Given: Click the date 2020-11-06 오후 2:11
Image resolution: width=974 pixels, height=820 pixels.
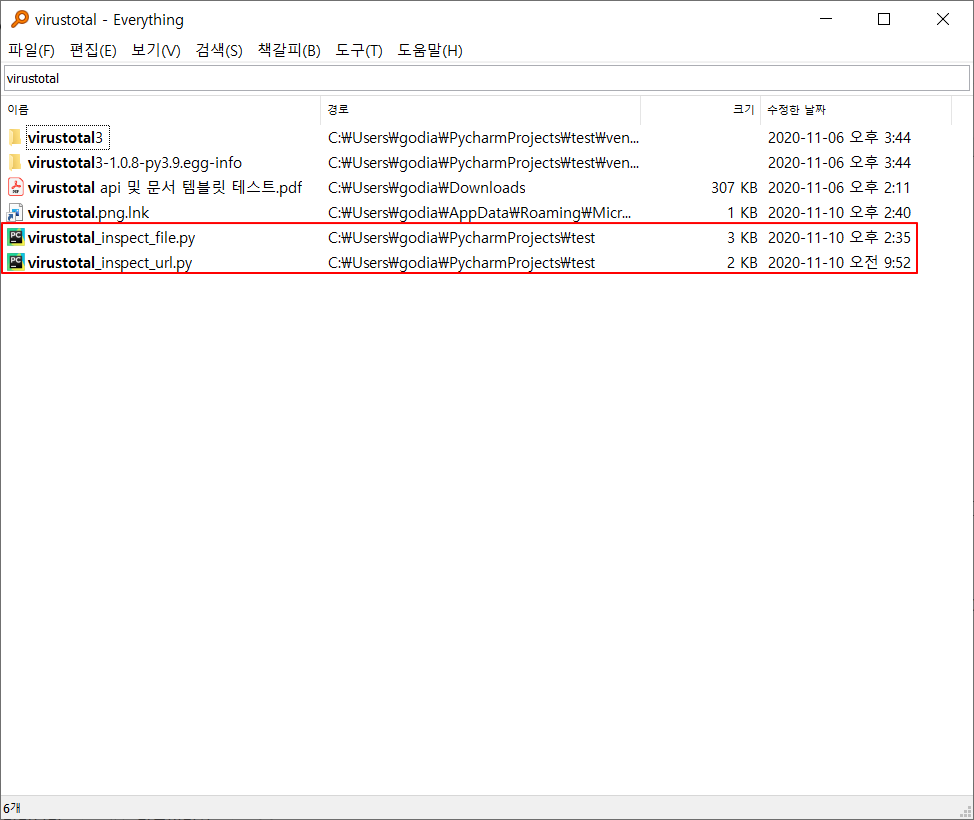Looking at the screenshot, I should (839, 188).
